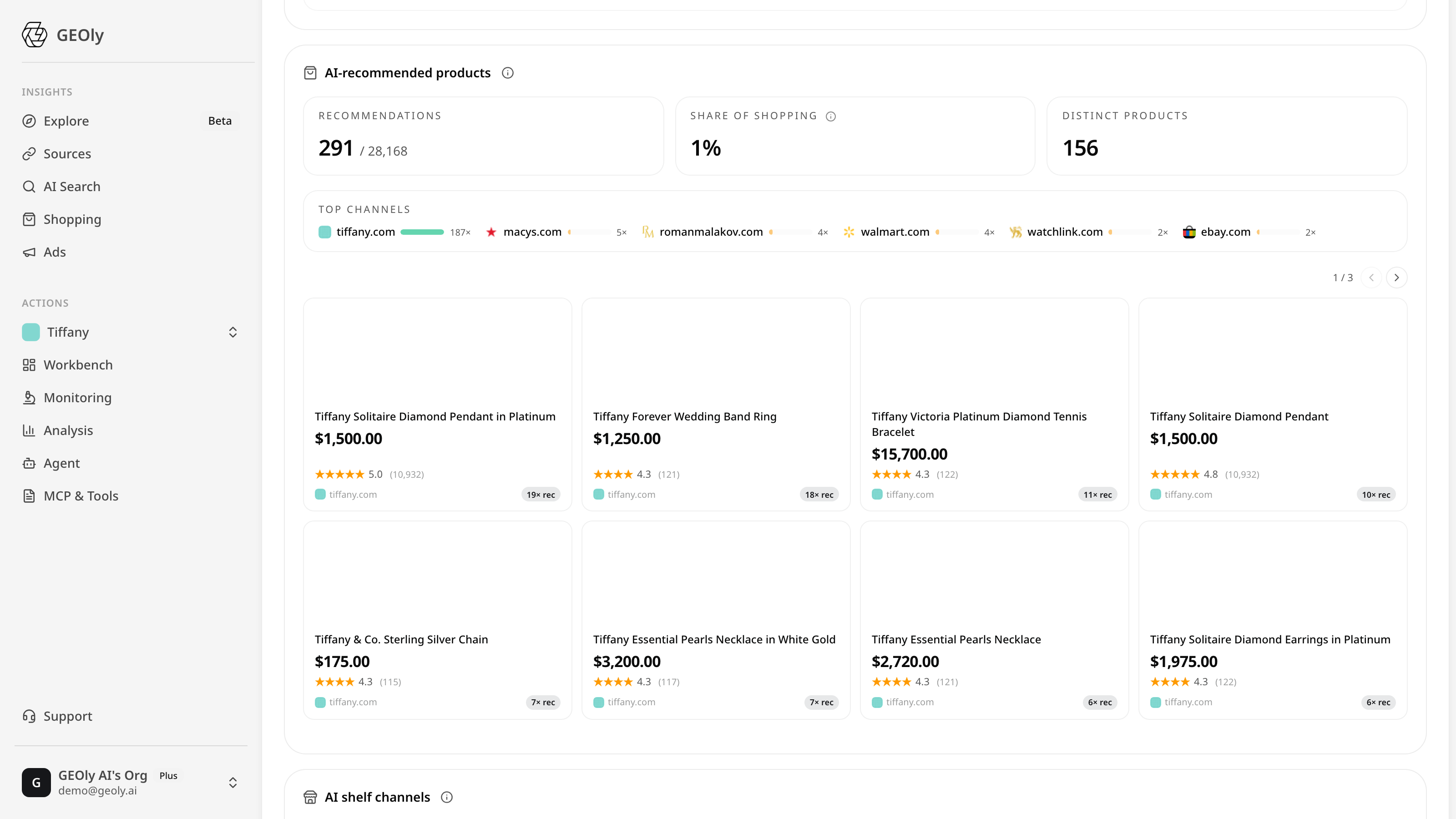Expand the GEOly AI's Org account switcher
This screenshot has width=1456, height=819.
click(x=233, y=782)
